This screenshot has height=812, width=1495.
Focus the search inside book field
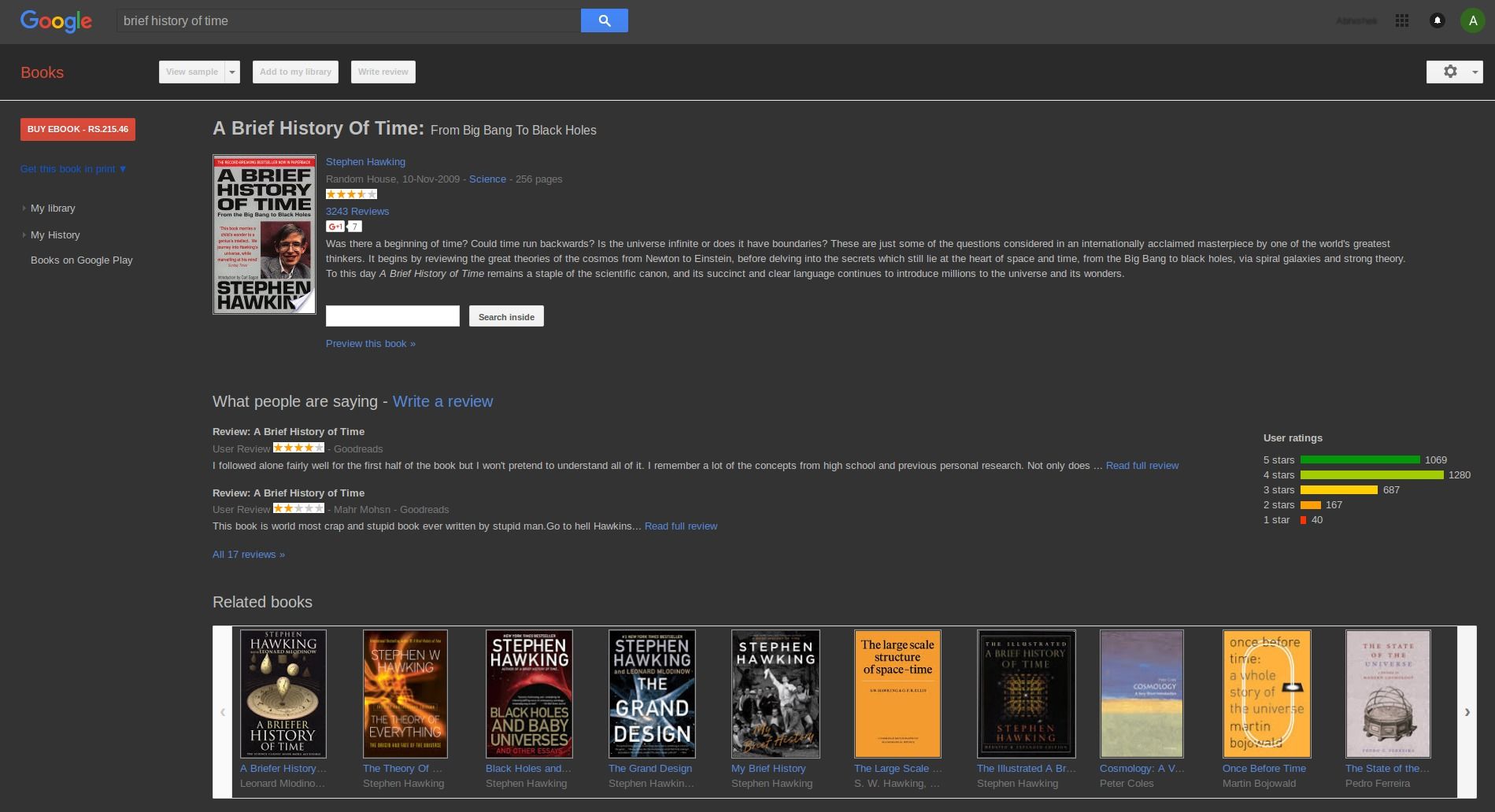[393, 316]
